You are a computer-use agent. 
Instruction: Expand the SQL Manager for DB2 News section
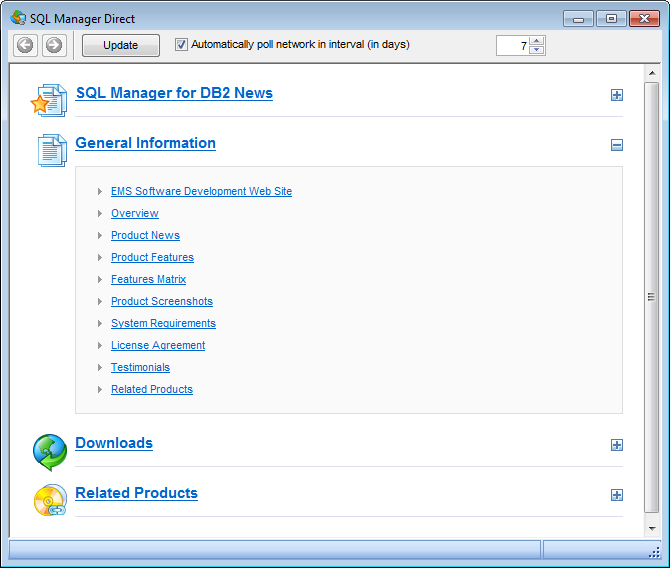(617, 95)
